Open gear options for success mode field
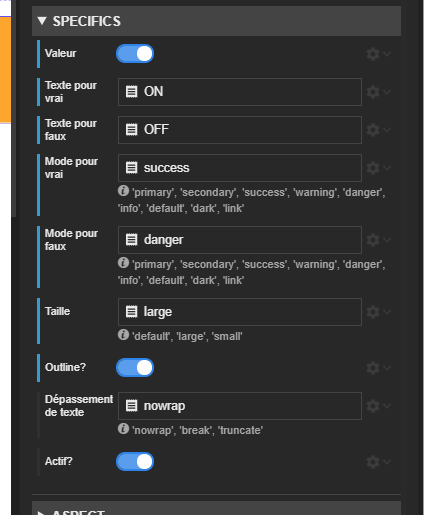The image size is (424, 515). [x=373, y=168]
